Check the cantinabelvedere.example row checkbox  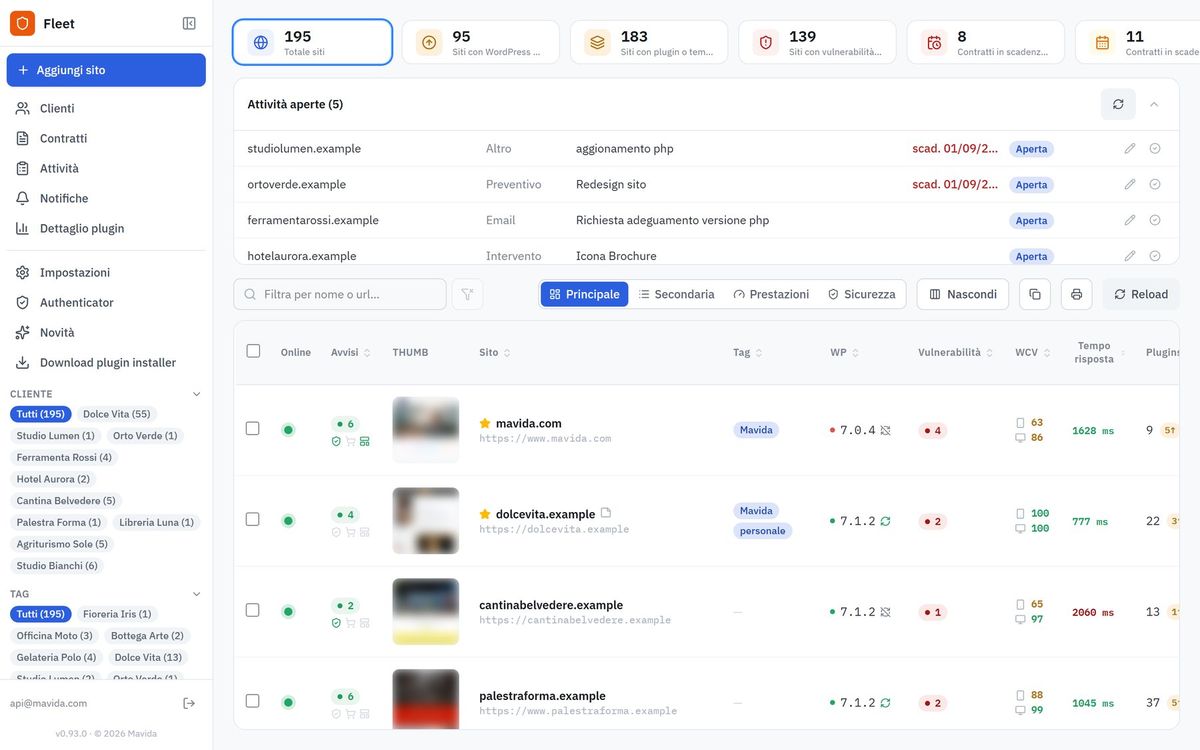(x=253, y=610)
